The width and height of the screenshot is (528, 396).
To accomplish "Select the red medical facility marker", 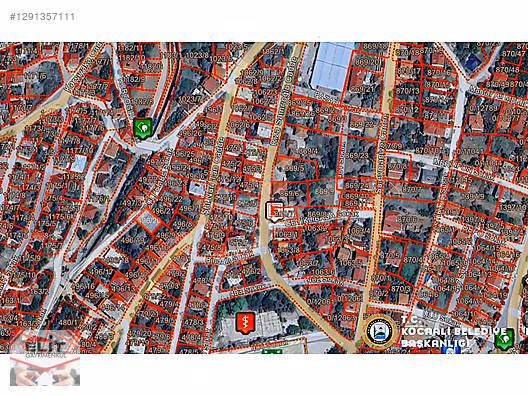I will click(245, 323).
